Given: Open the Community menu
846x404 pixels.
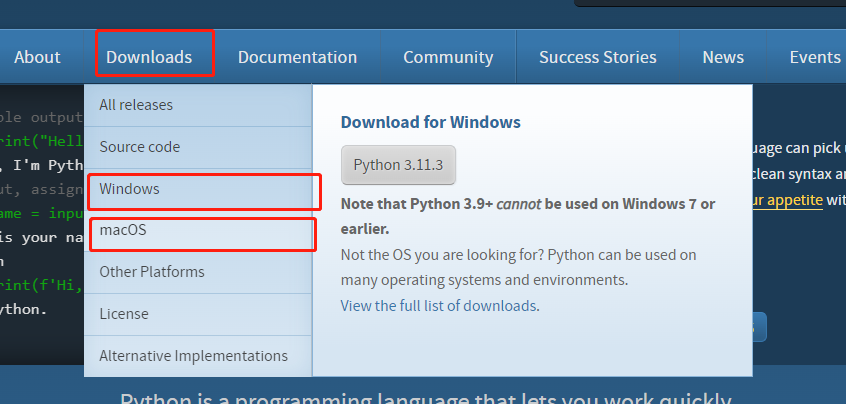Looking at the screenshot, I should click(447, 57).
